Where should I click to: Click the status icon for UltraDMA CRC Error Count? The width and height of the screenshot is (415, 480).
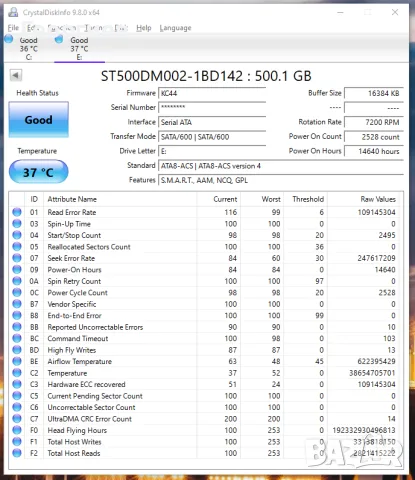pos(17,419)
